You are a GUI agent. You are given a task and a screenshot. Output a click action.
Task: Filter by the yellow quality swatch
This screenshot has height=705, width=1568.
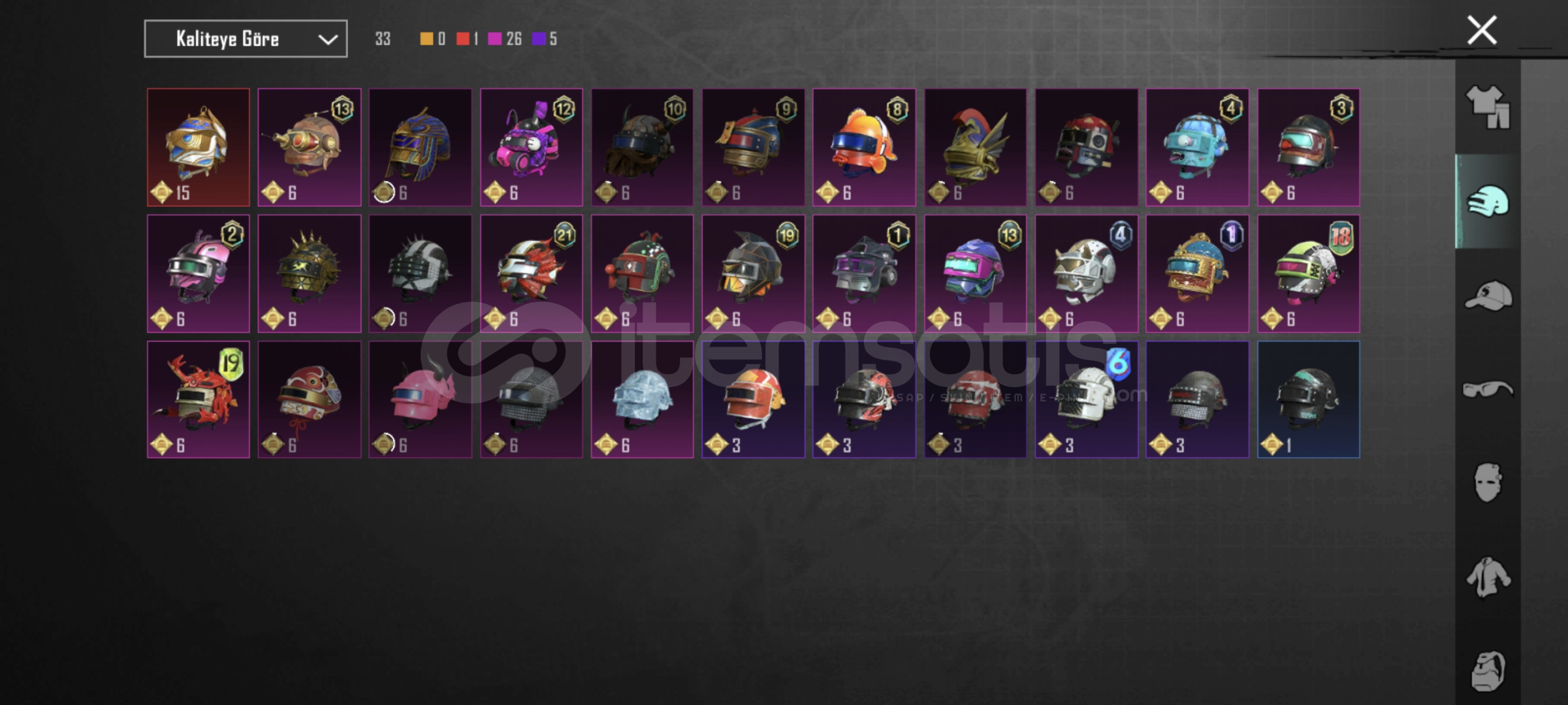[x=426, y=39]
